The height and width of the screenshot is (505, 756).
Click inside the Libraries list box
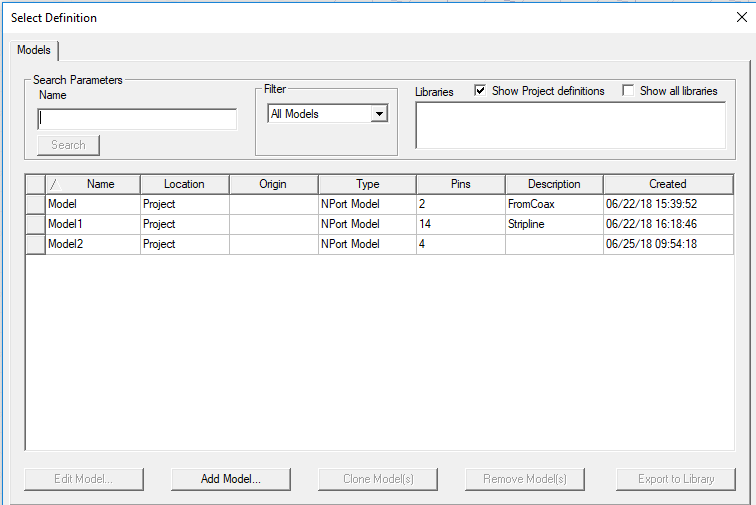570,125
